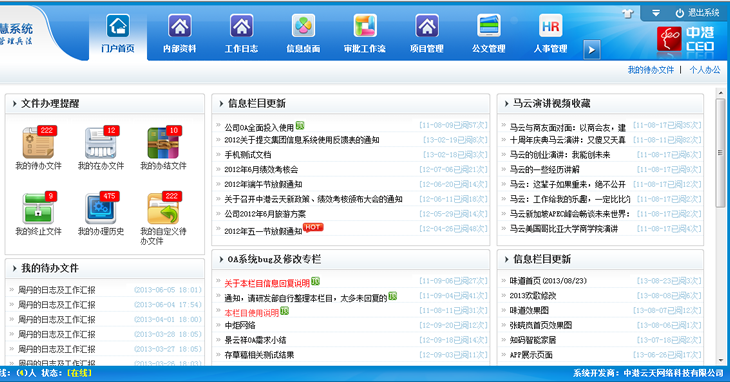Open the 门户首页 home icon
The image size is (730, 382).
tap(118, 26)
